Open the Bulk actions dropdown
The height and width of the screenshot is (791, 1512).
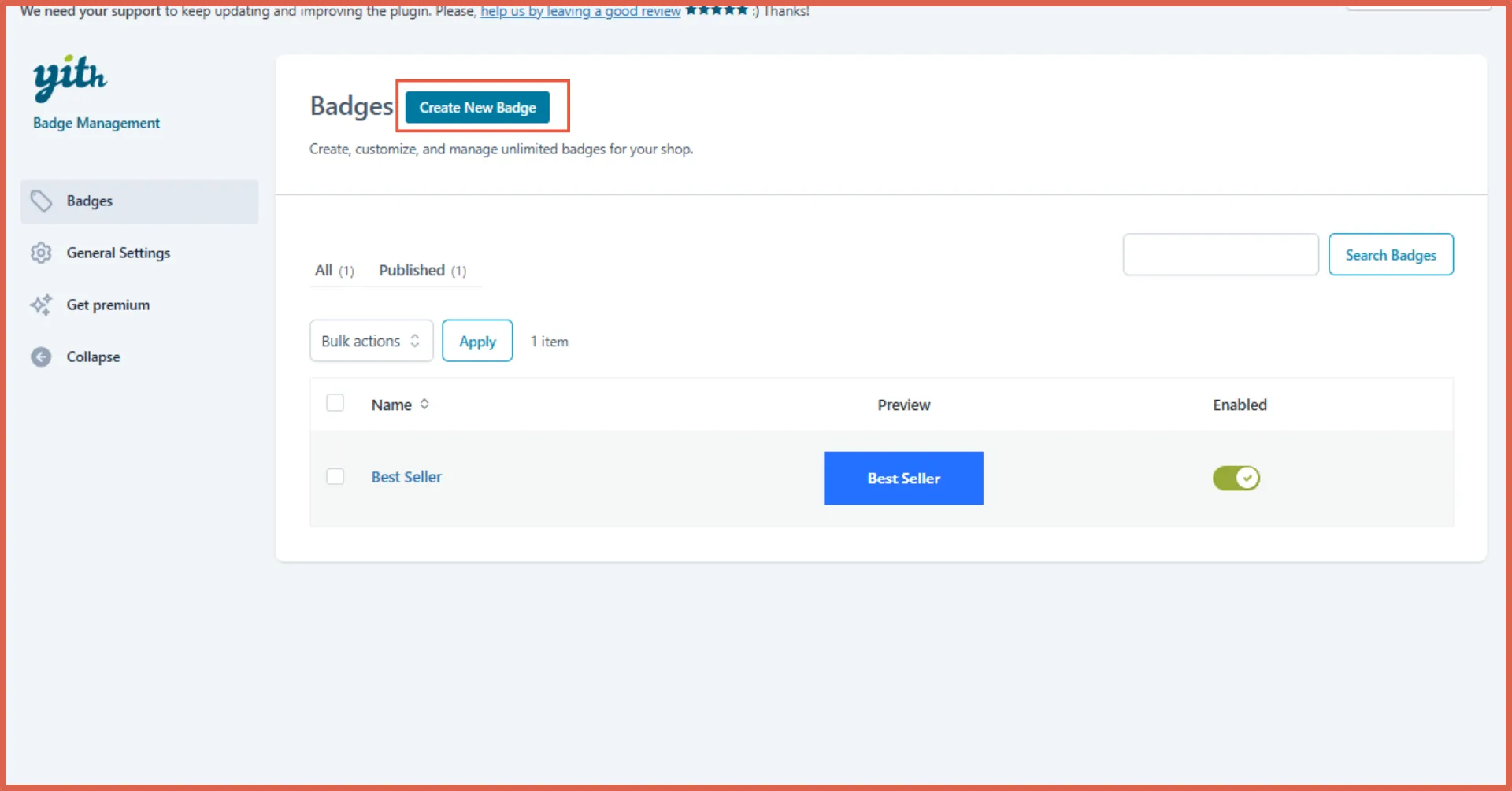pyautogui.click(x=371, y=341)
